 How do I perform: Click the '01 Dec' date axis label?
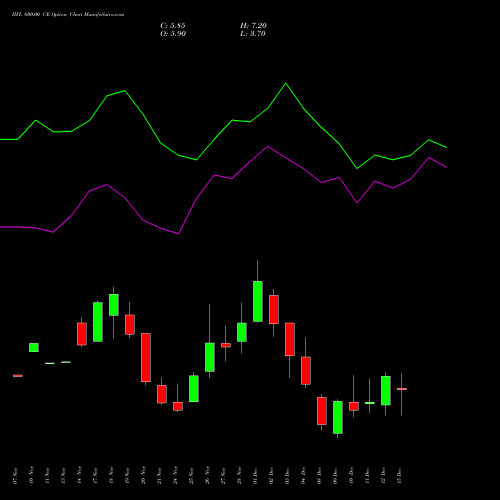(255, 476)
